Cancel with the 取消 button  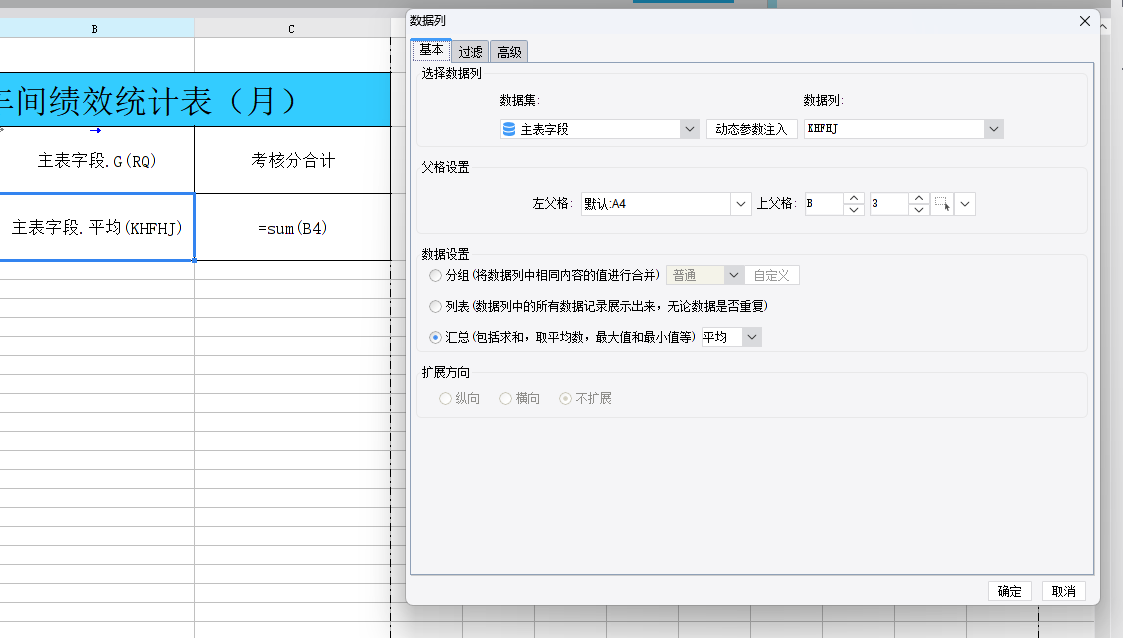tap(1064, 591)
